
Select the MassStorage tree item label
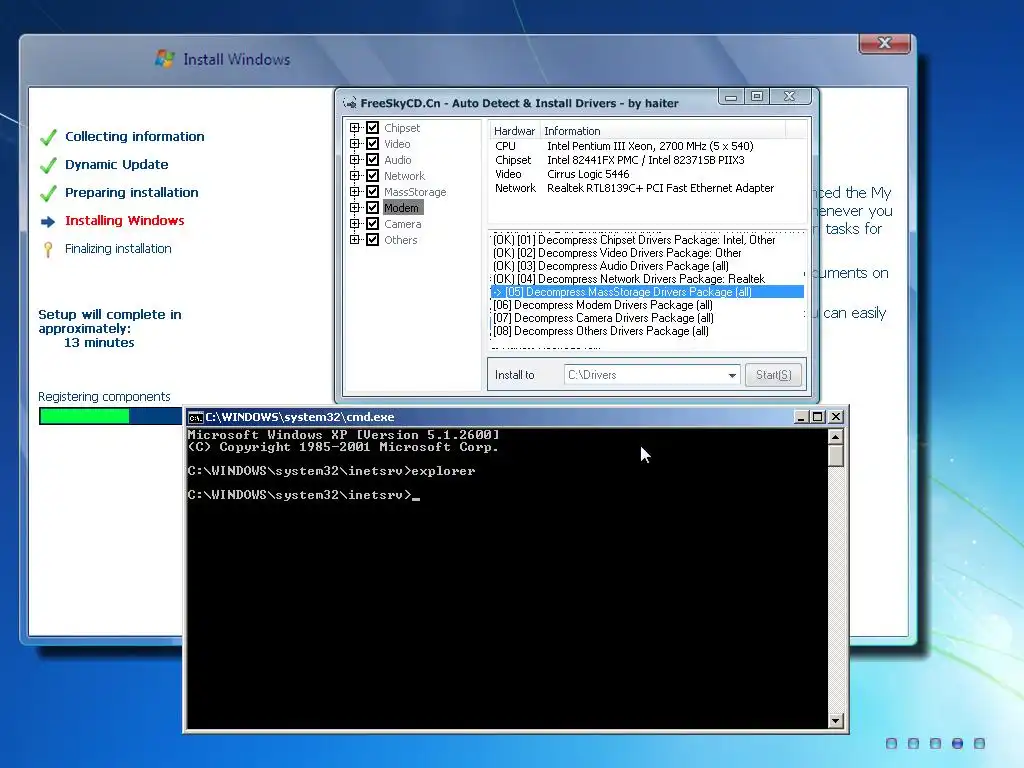click(x=415, y=192)
